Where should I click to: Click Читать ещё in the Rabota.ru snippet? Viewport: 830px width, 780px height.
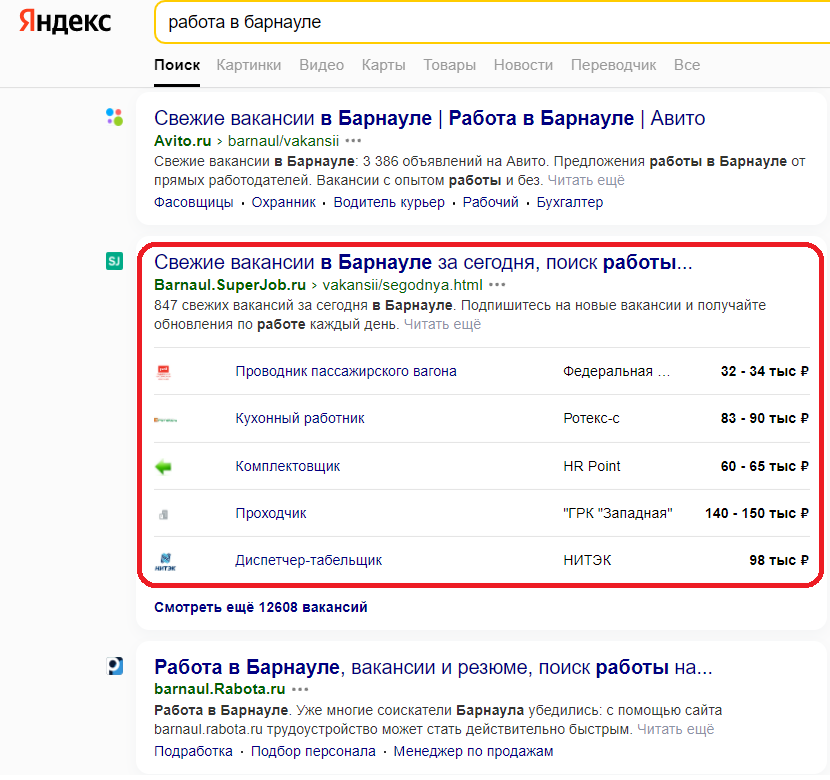675,730
